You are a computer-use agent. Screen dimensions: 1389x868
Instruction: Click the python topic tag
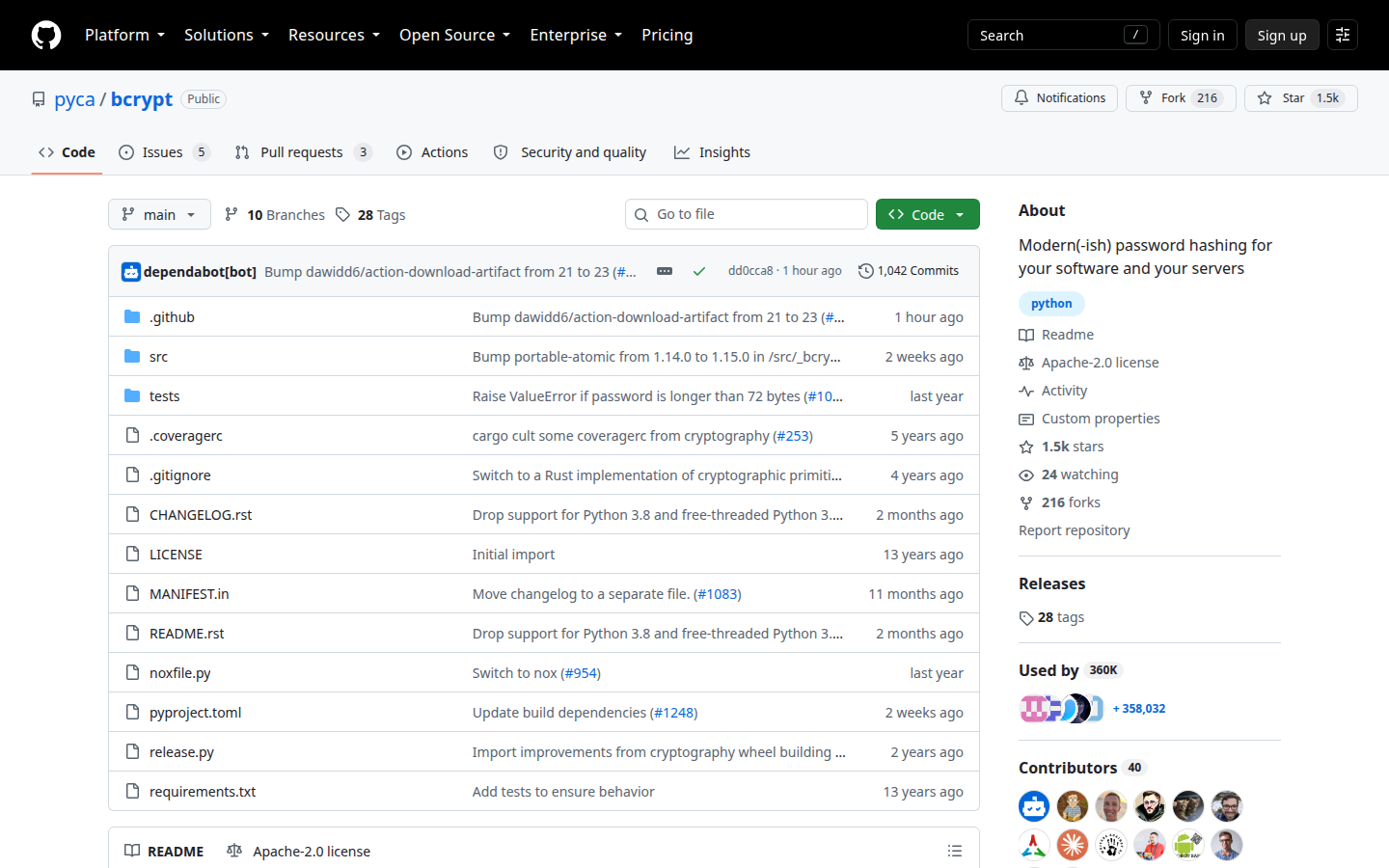[1051, 303]
